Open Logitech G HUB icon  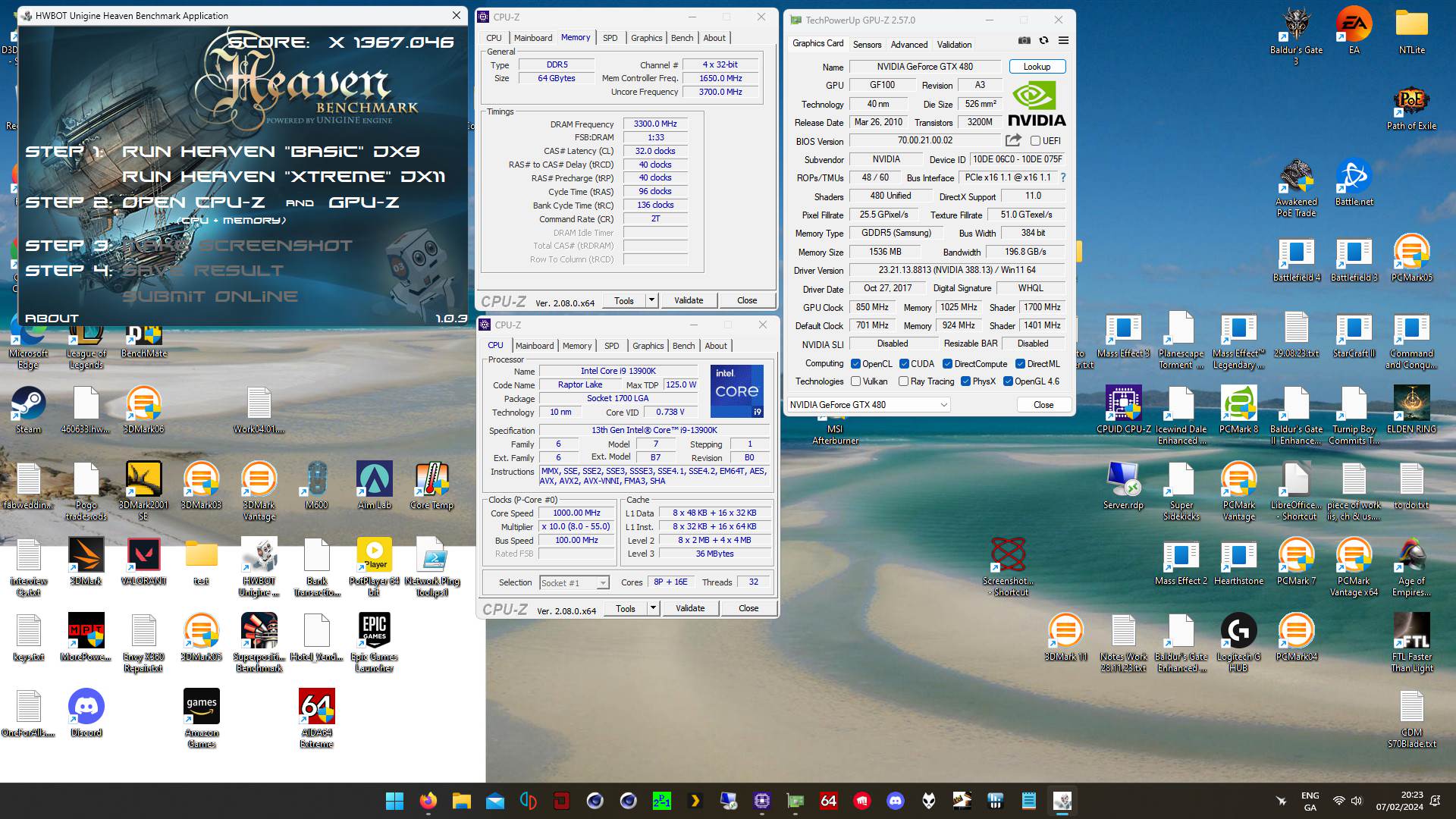tap(1238, 643)
